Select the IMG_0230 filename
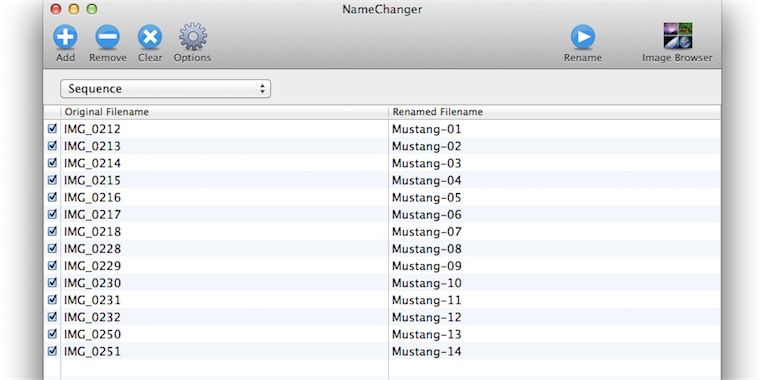 pos(92,283)
